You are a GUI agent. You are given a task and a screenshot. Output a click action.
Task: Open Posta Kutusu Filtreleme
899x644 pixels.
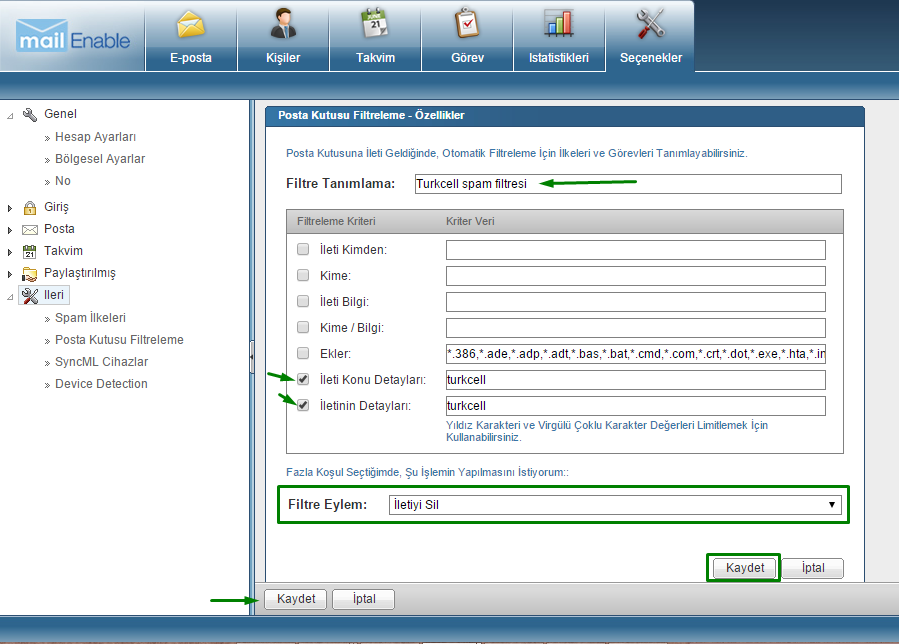click(119, 339)
